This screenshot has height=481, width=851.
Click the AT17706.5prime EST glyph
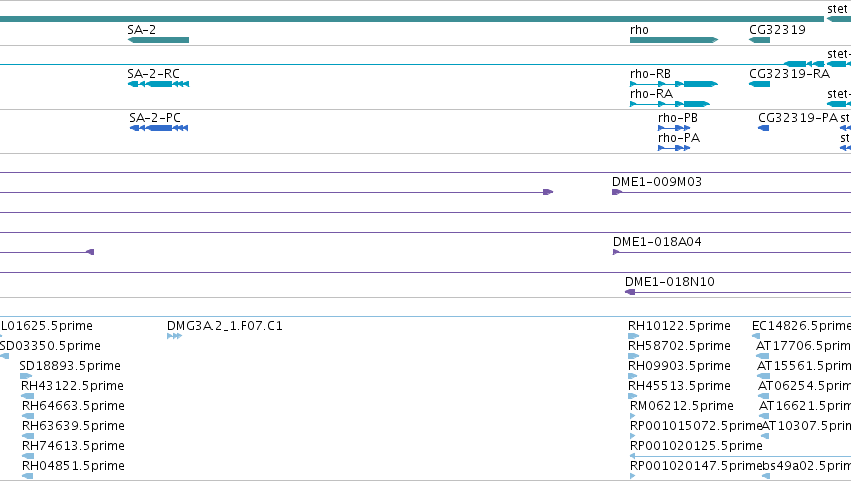click(763, 356)
